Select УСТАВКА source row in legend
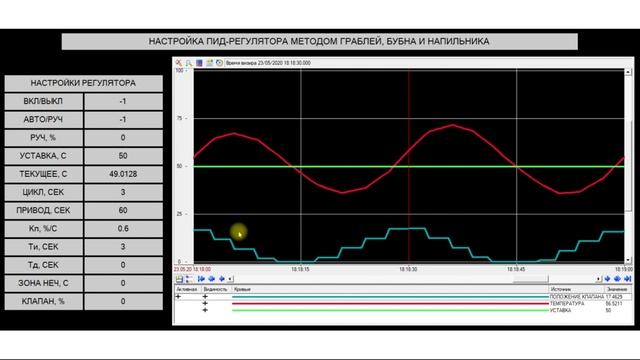 point(560,310)
